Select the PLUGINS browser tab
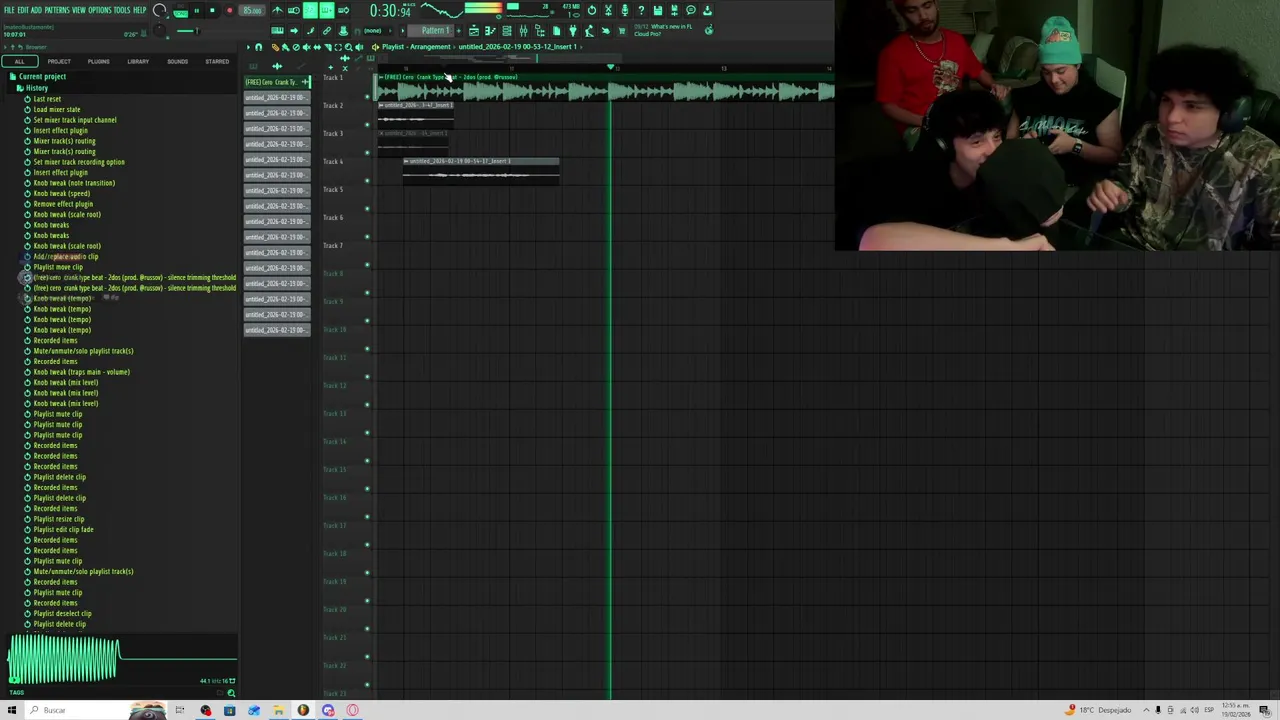Screen dimensions: 1280x720 coord(98,61)
